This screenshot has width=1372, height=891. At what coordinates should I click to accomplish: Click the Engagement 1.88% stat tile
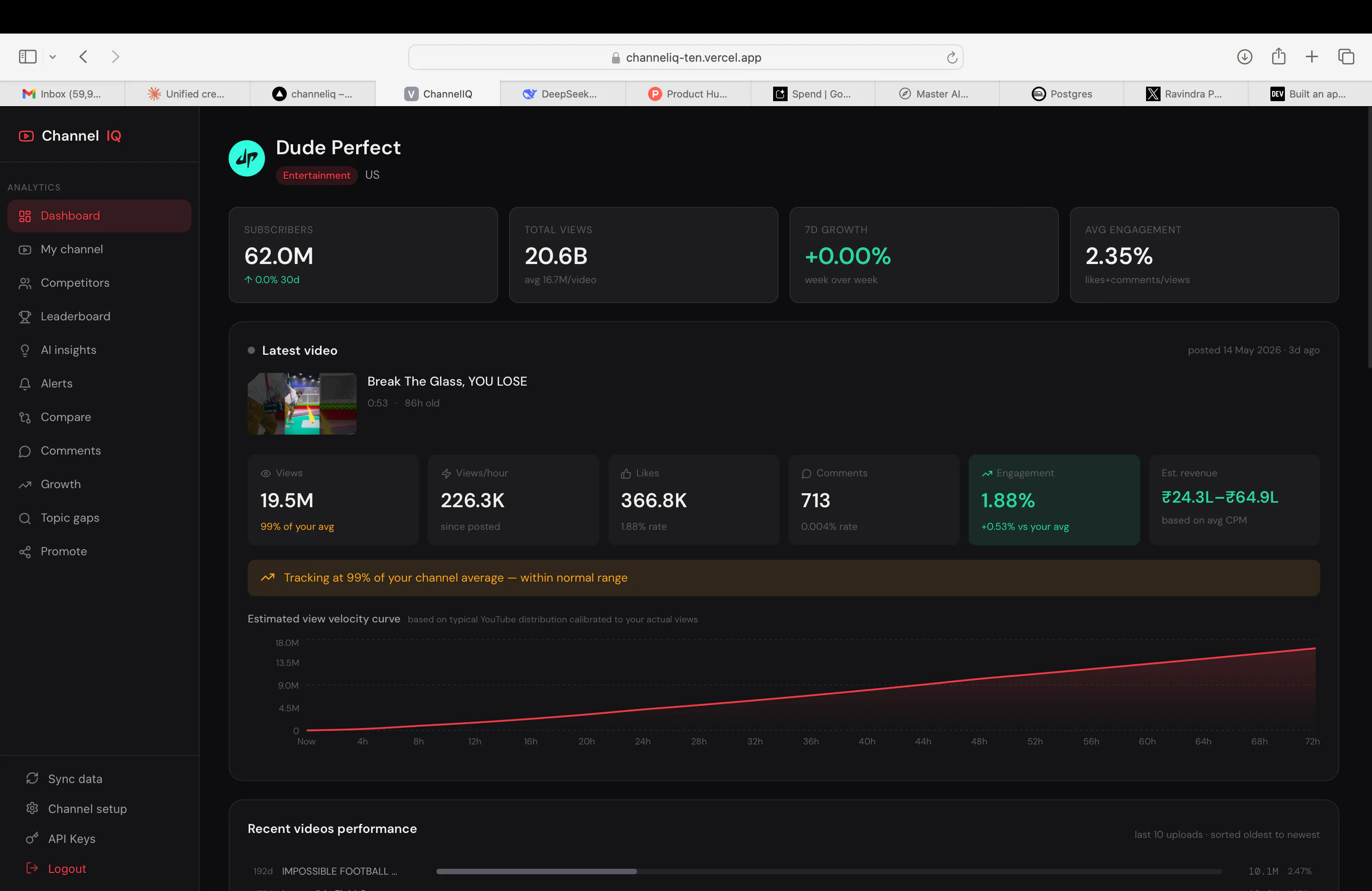1054,499
